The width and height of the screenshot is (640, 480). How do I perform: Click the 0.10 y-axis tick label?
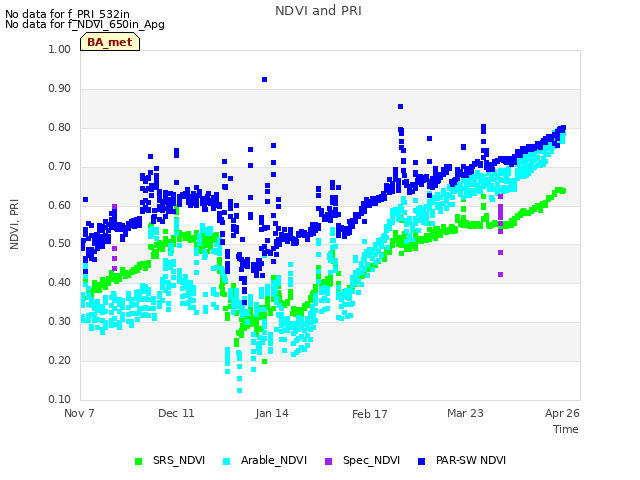[x=60, y=399]
